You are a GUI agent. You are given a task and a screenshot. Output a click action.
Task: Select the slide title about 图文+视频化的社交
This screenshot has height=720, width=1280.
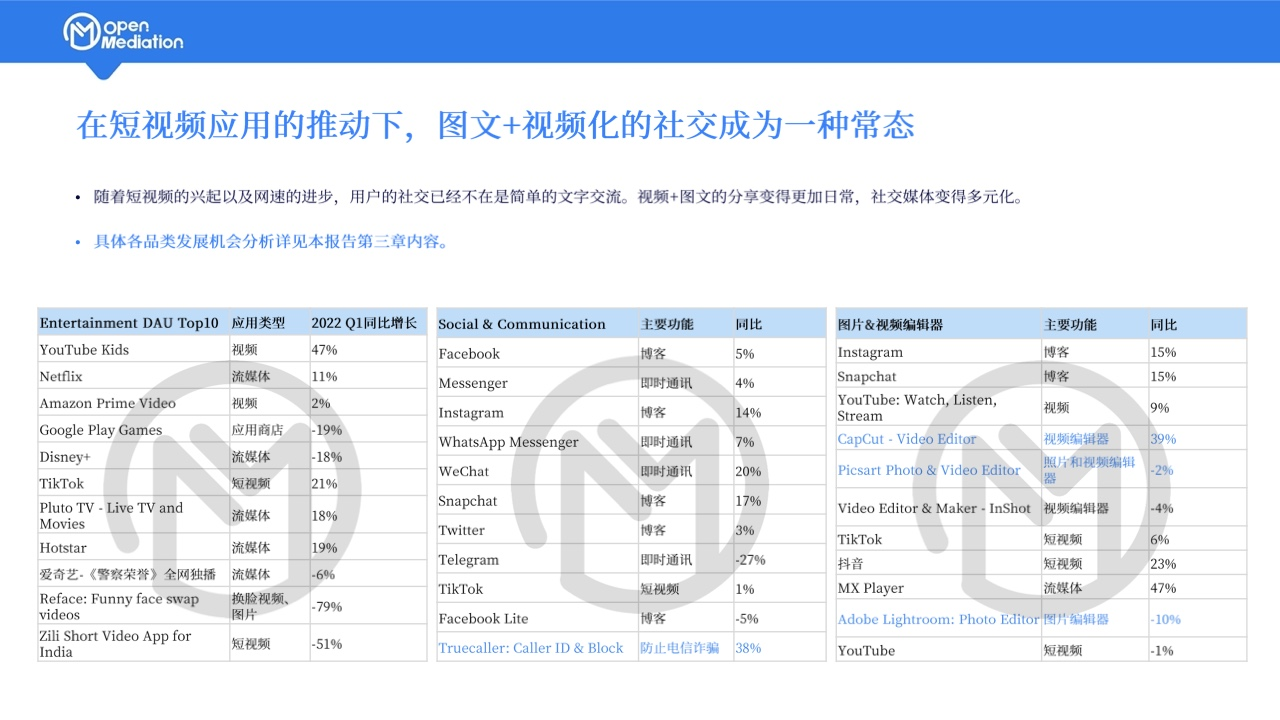pos(495,125)
